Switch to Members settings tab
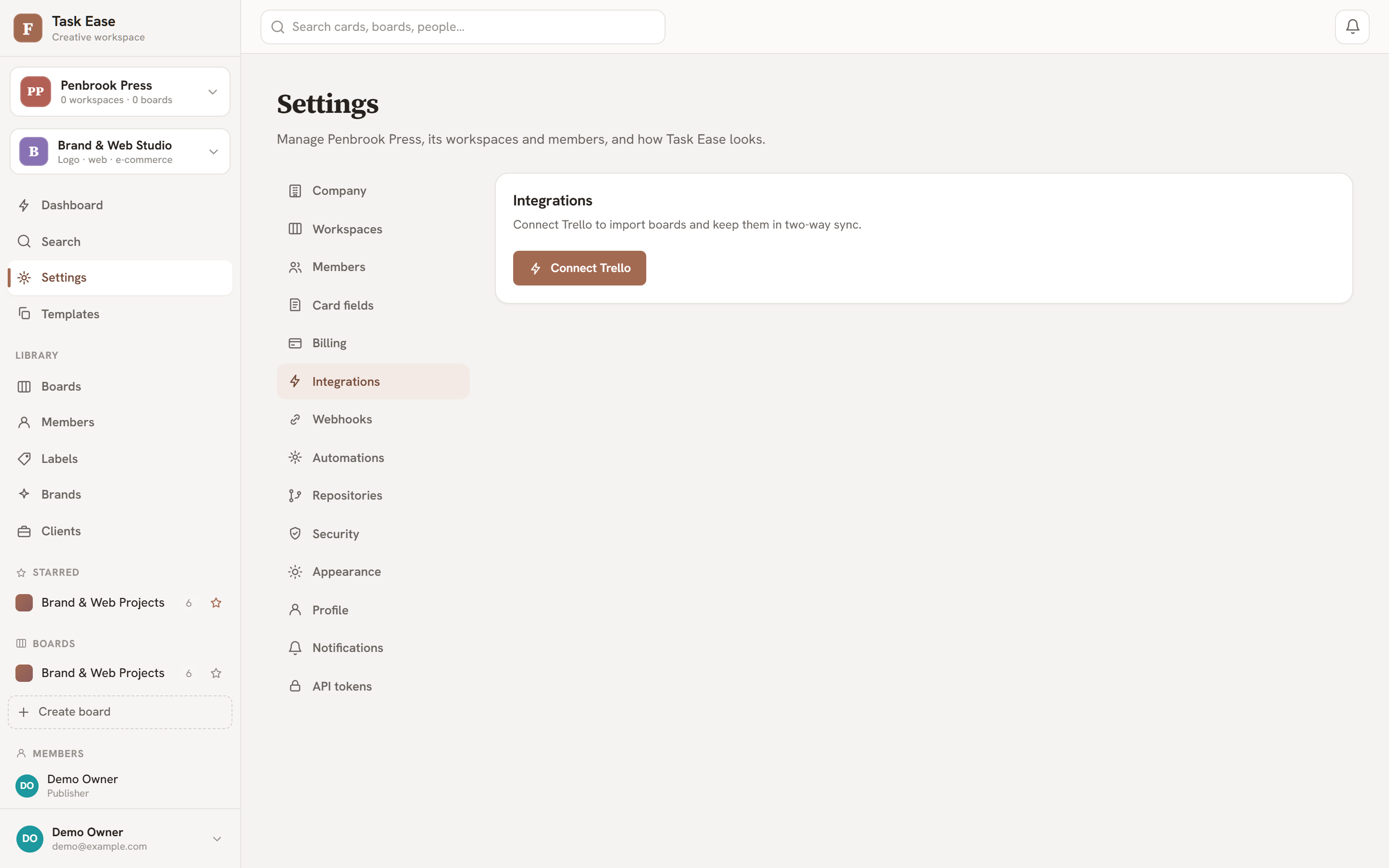 pos(373,267)
